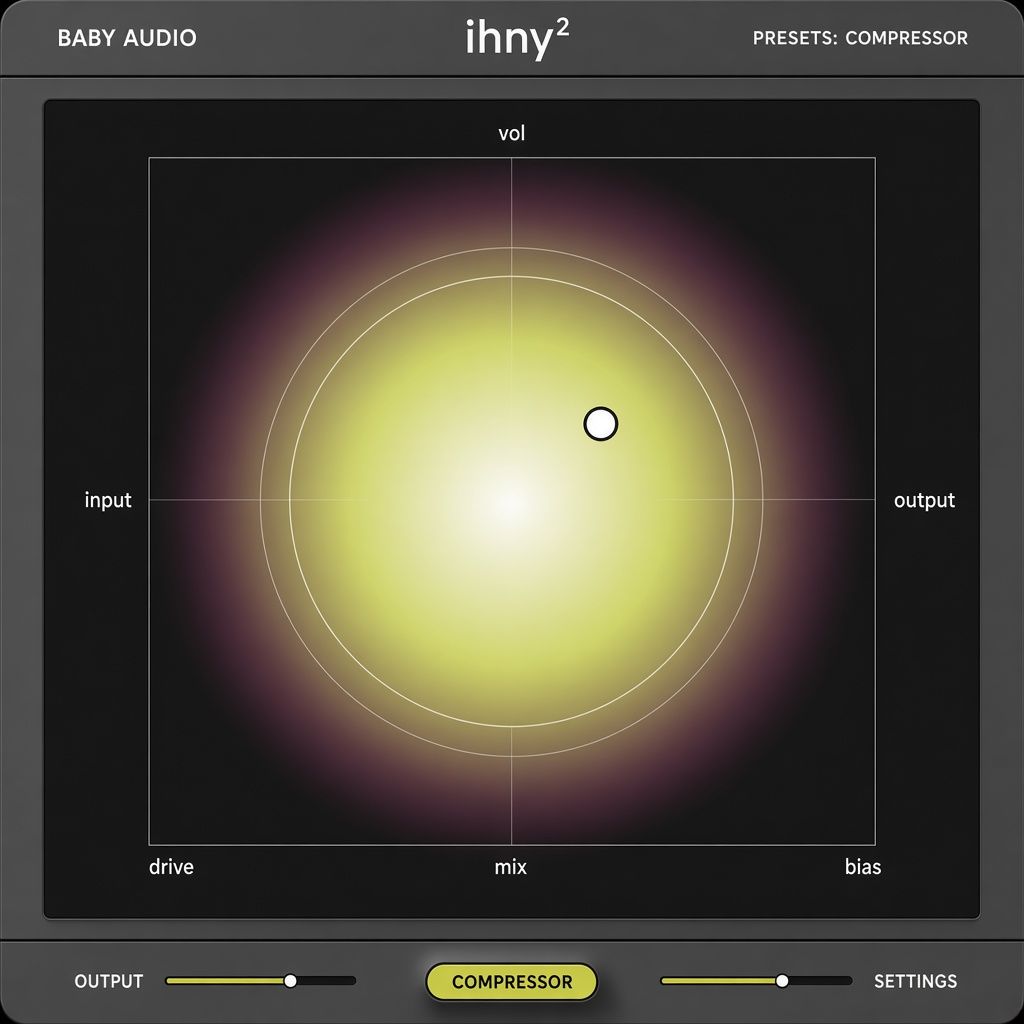Click the slider handle beside SETTINGS
This screenshot has width=1024, height=1024.
[782, 980]
